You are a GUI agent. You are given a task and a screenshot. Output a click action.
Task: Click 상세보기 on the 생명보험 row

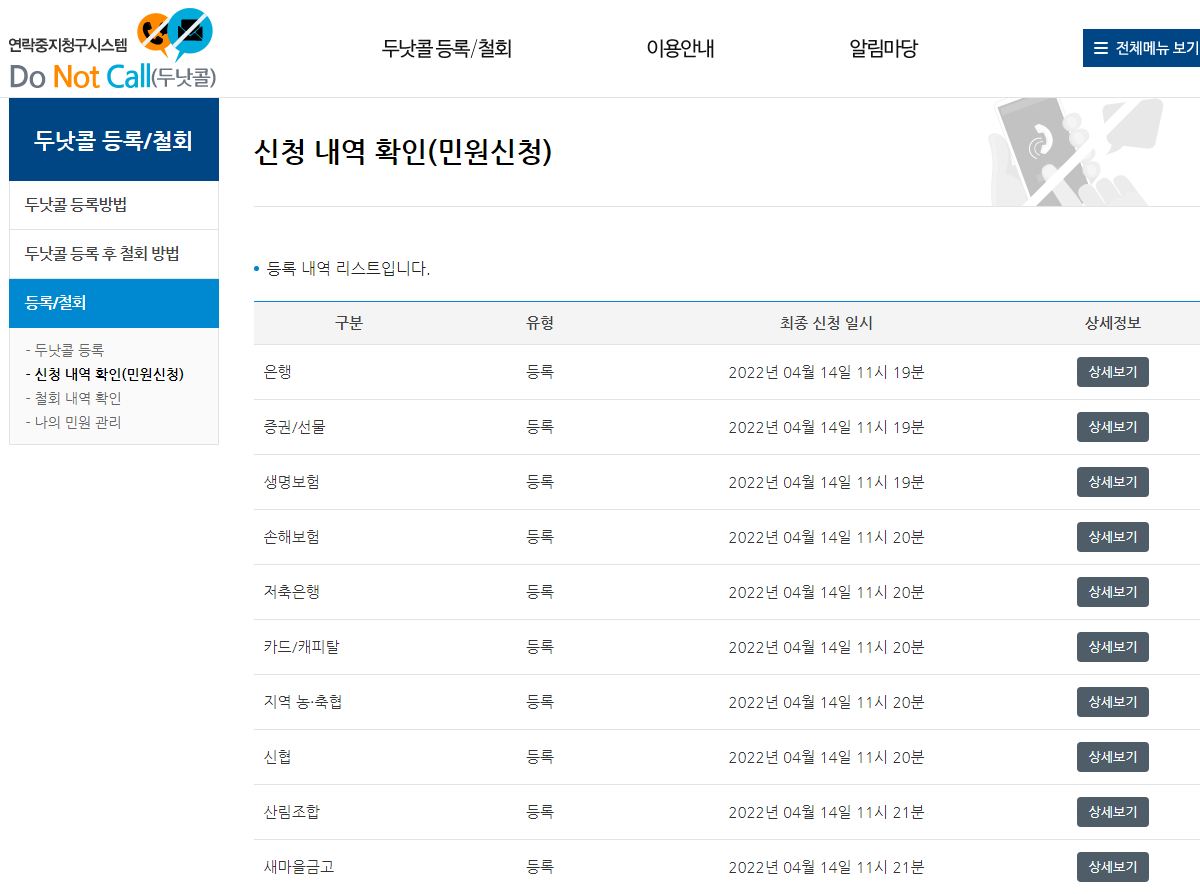[x=1112, y=481]
